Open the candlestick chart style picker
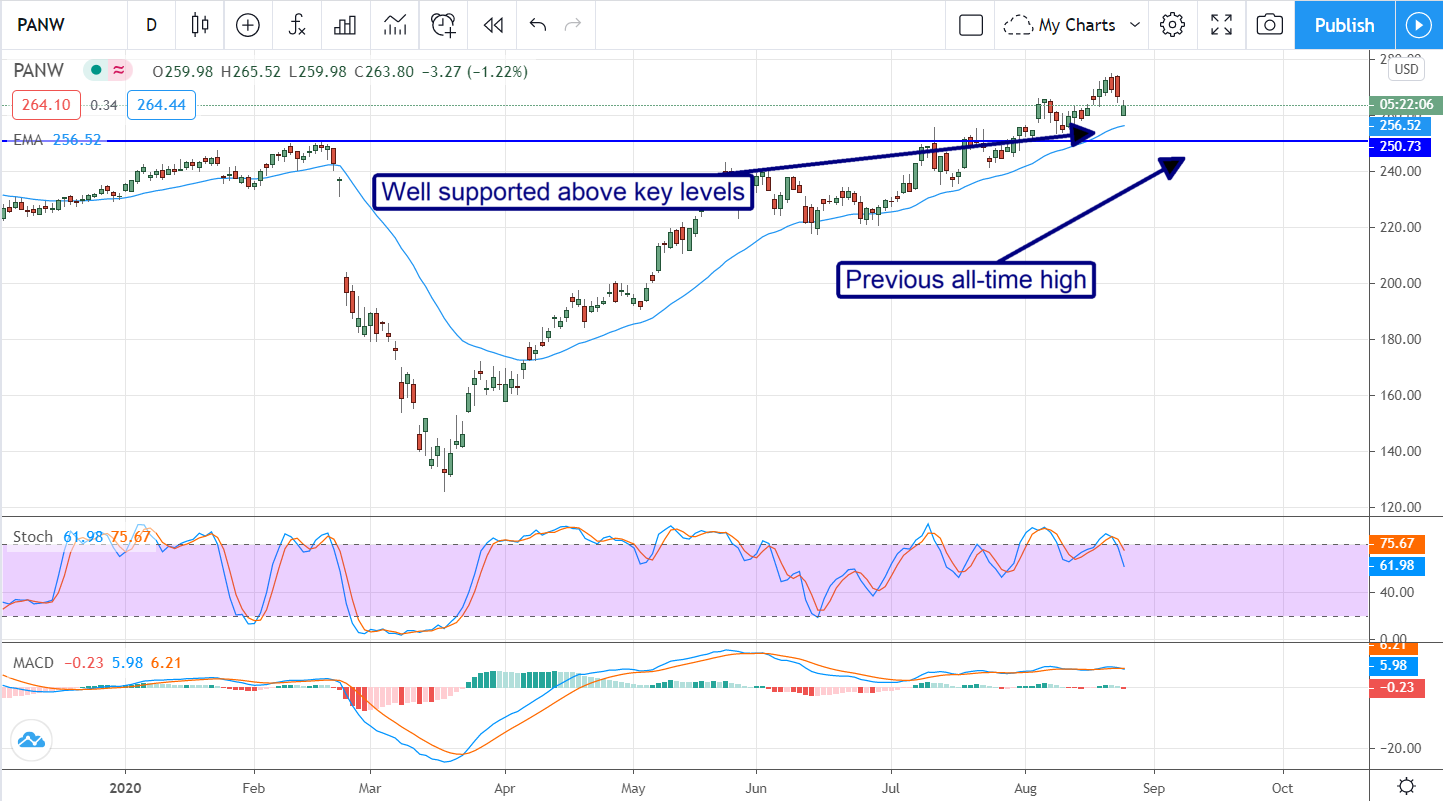 (x=200, y=25)
